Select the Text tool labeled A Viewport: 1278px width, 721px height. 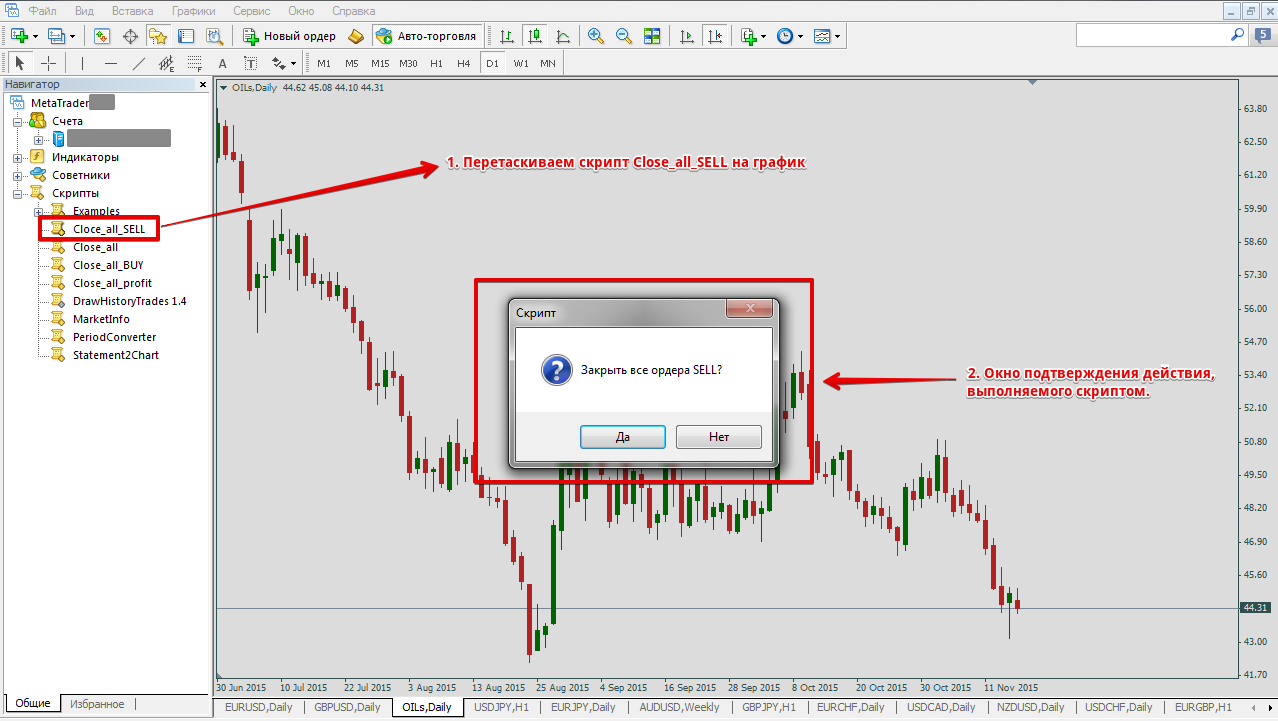click(222, 63)
